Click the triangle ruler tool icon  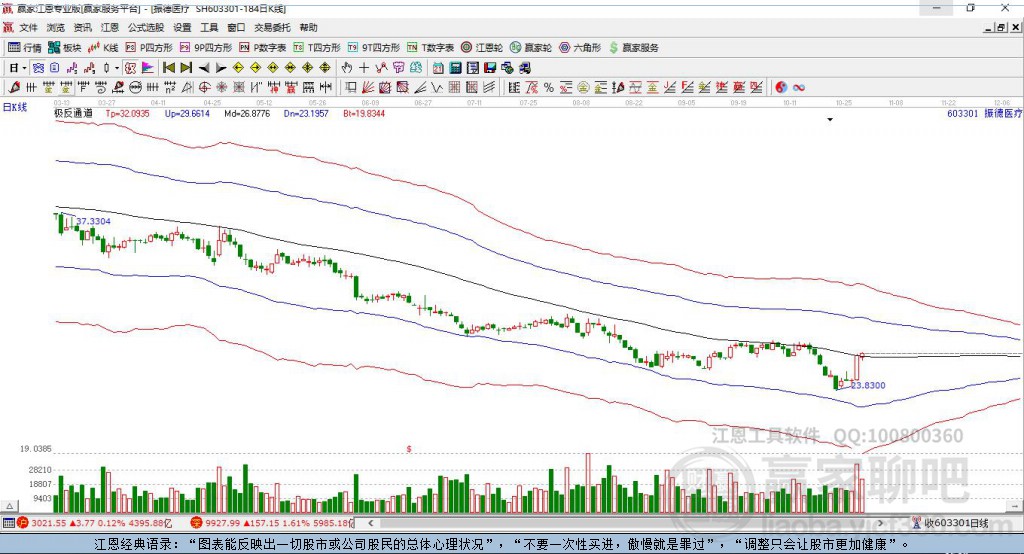pyautogui.click(x=187, y=87)
